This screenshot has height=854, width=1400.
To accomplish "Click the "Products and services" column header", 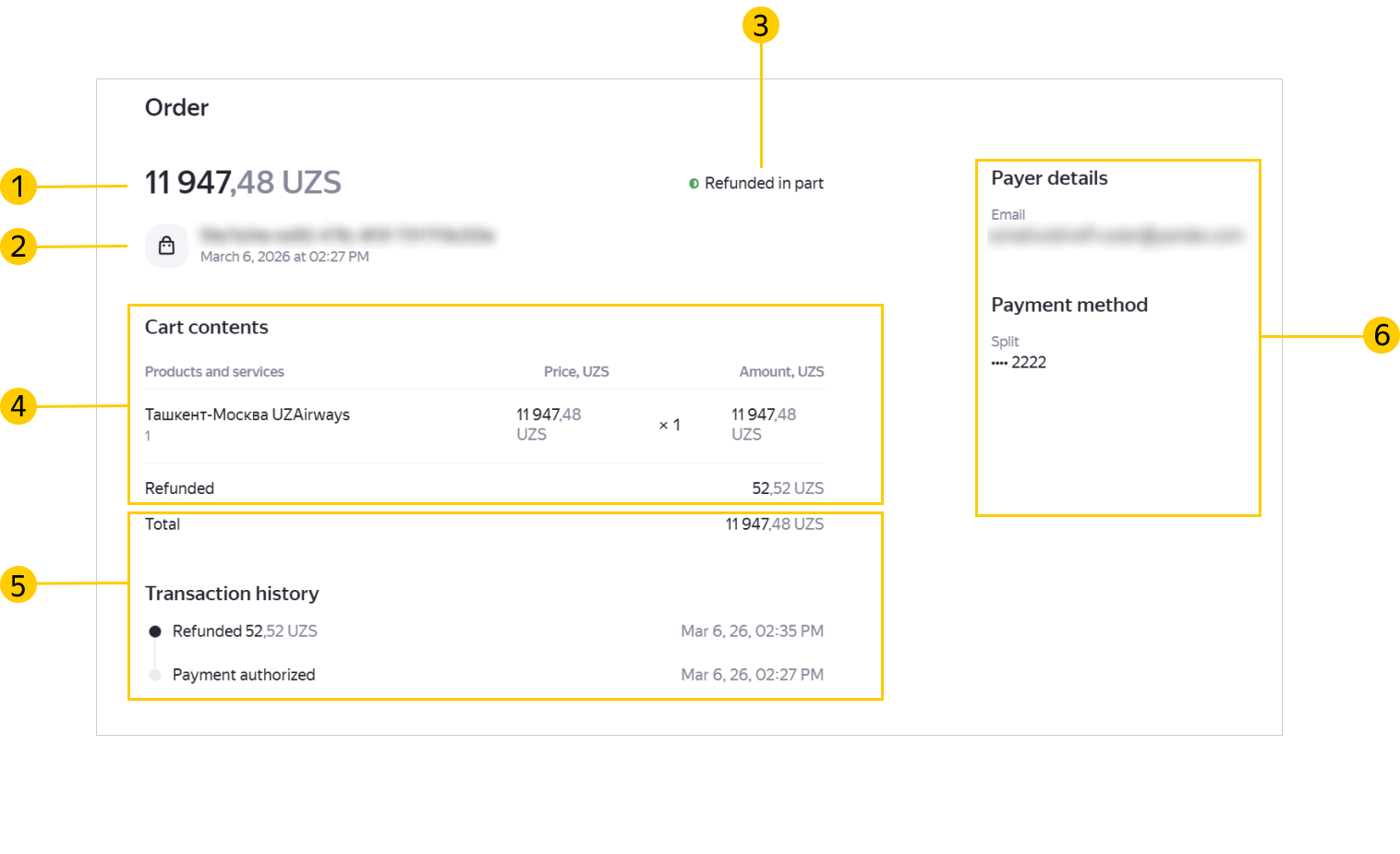I will tap(214, 371).
